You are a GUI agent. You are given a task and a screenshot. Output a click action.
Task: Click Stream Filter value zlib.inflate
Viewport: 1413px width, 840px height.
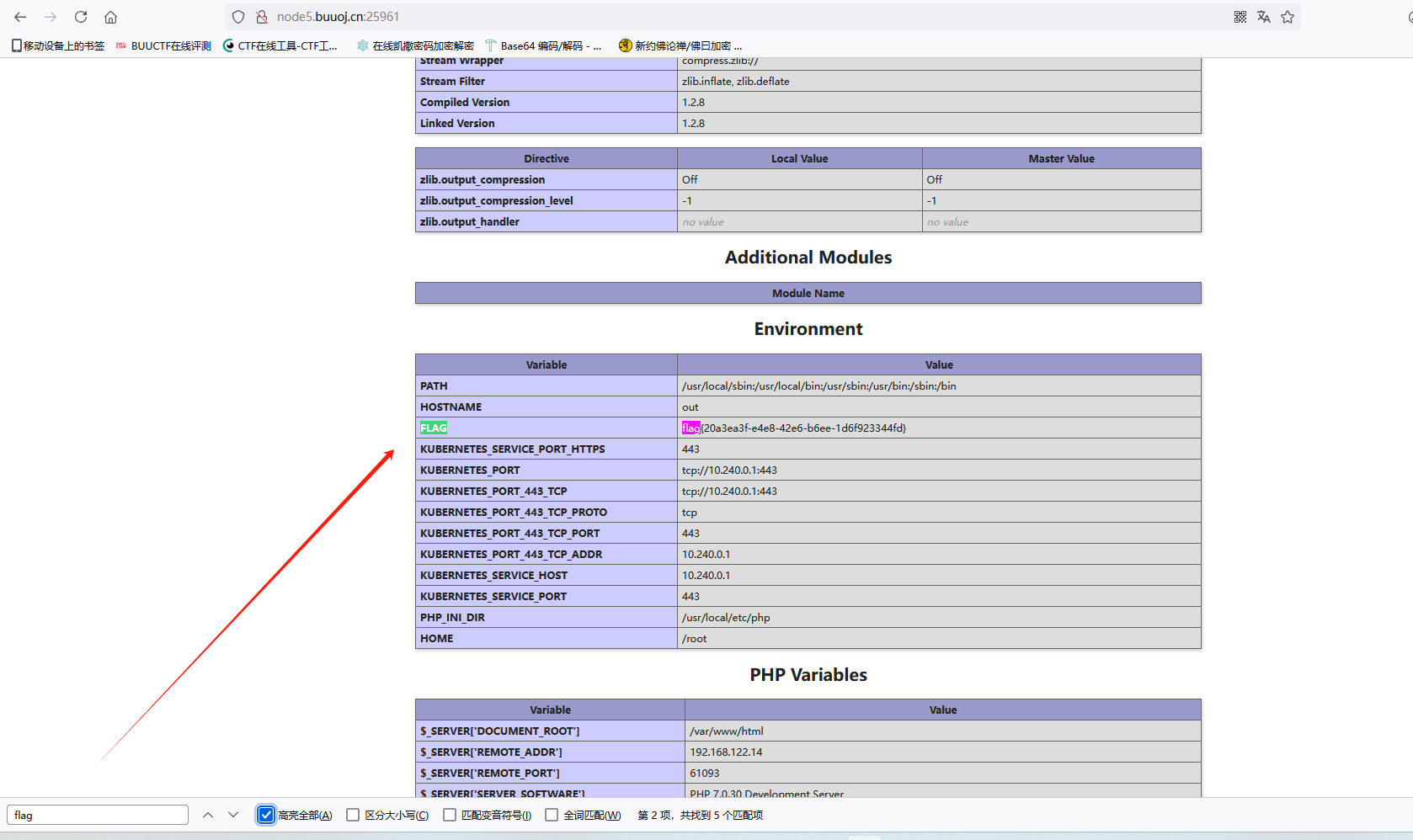(x=736, y=81)
